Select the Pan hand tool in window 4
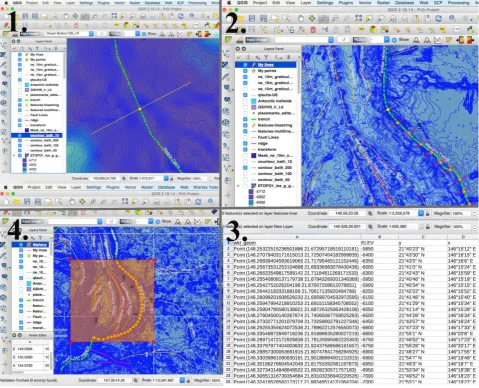479x388 pixels. click(72, 201)
